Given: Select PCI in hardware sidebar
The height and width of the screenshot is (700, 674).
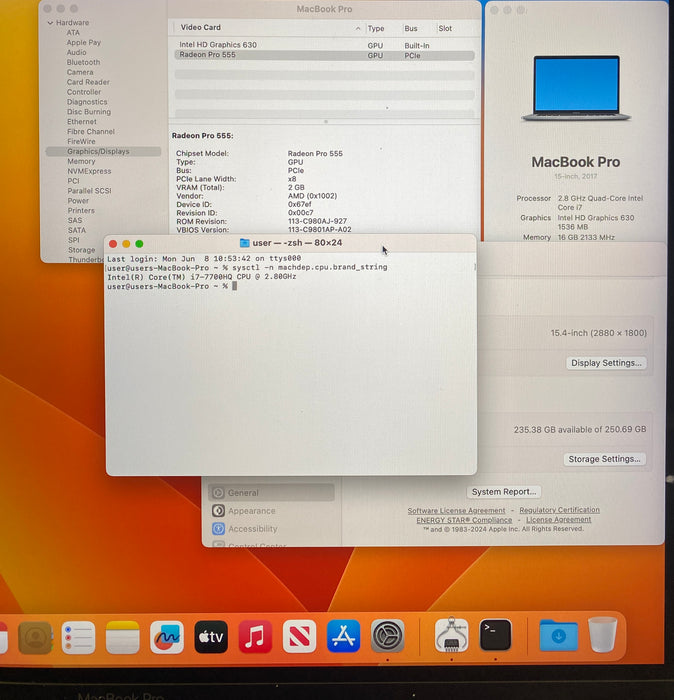Looking at the screenshot, I should (x=74, y=181).
